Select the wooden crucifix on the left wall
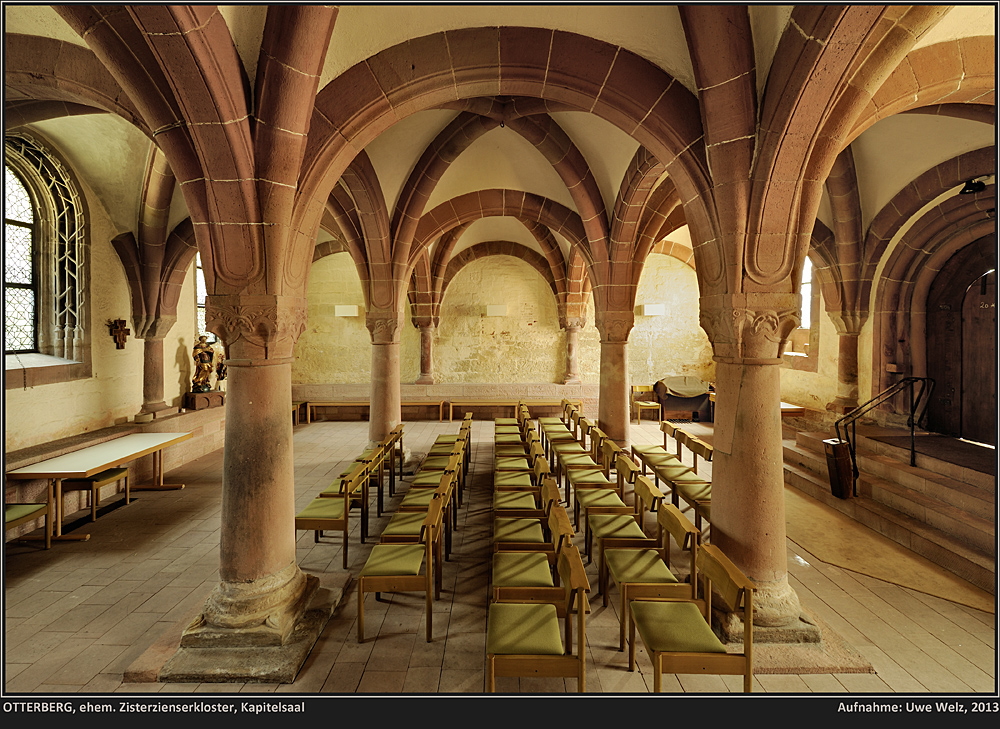Viewport: 1000px width, 729px height. coord(120,335)
